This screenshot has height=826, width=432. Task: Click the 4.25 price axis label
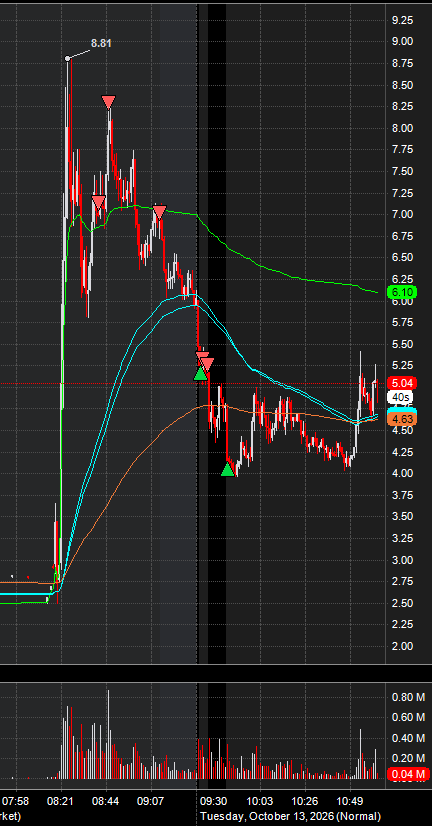tap(402, 451)
